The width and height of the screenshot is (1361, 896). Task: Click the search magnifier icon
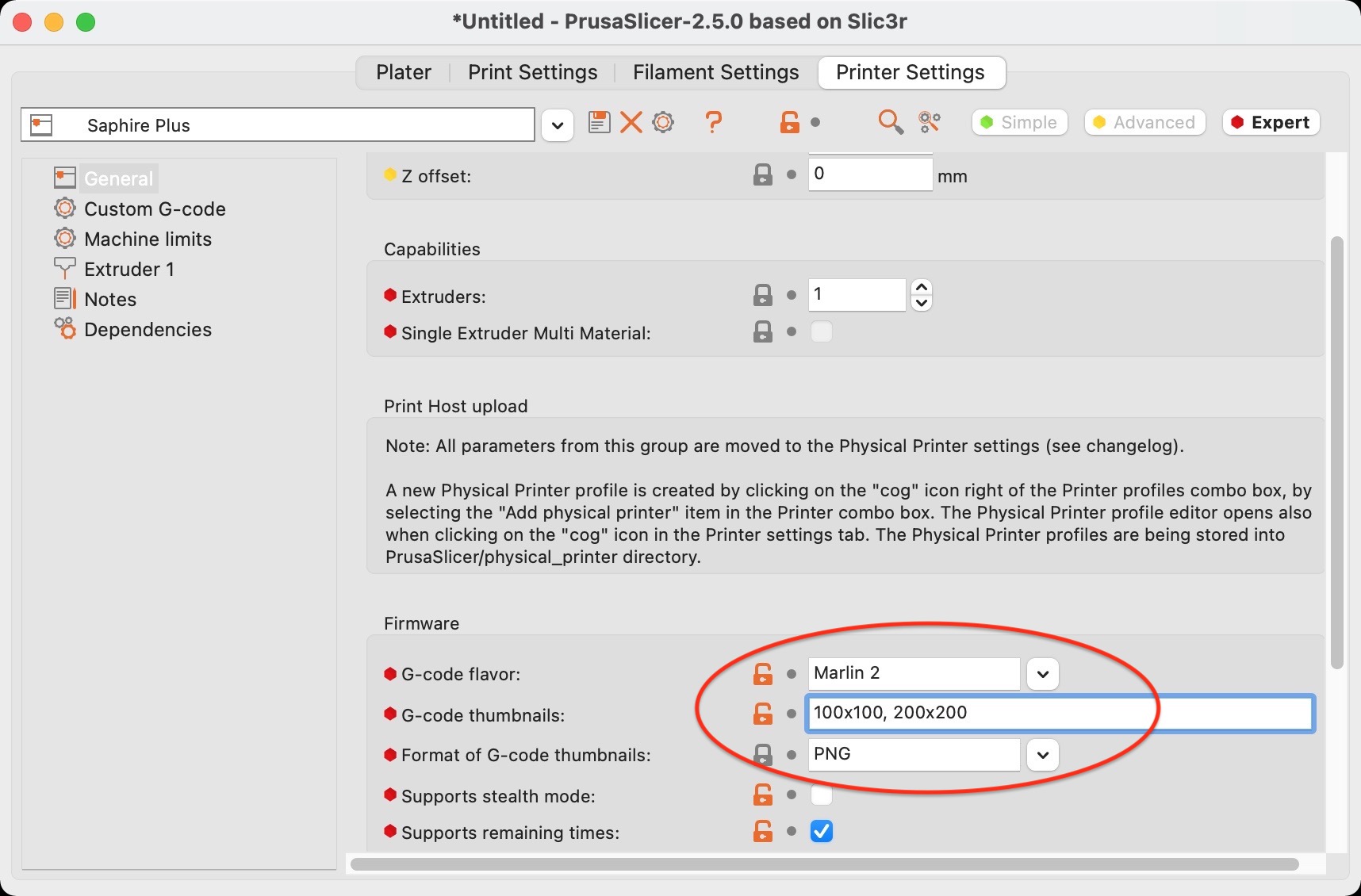click(891, 122)
